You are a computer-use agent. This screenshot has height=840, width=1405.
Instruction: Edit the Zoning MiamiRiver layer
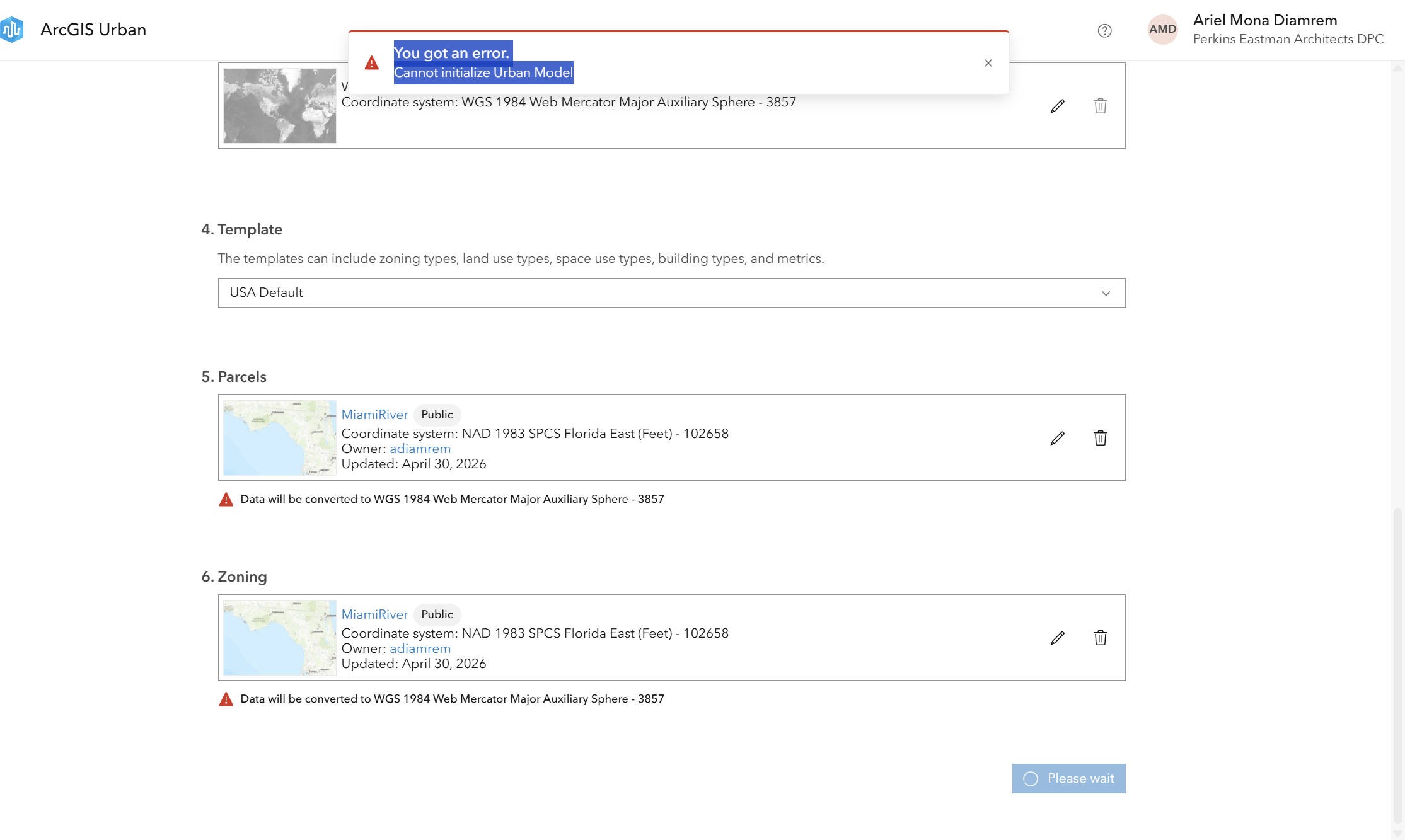point(1058,638)
